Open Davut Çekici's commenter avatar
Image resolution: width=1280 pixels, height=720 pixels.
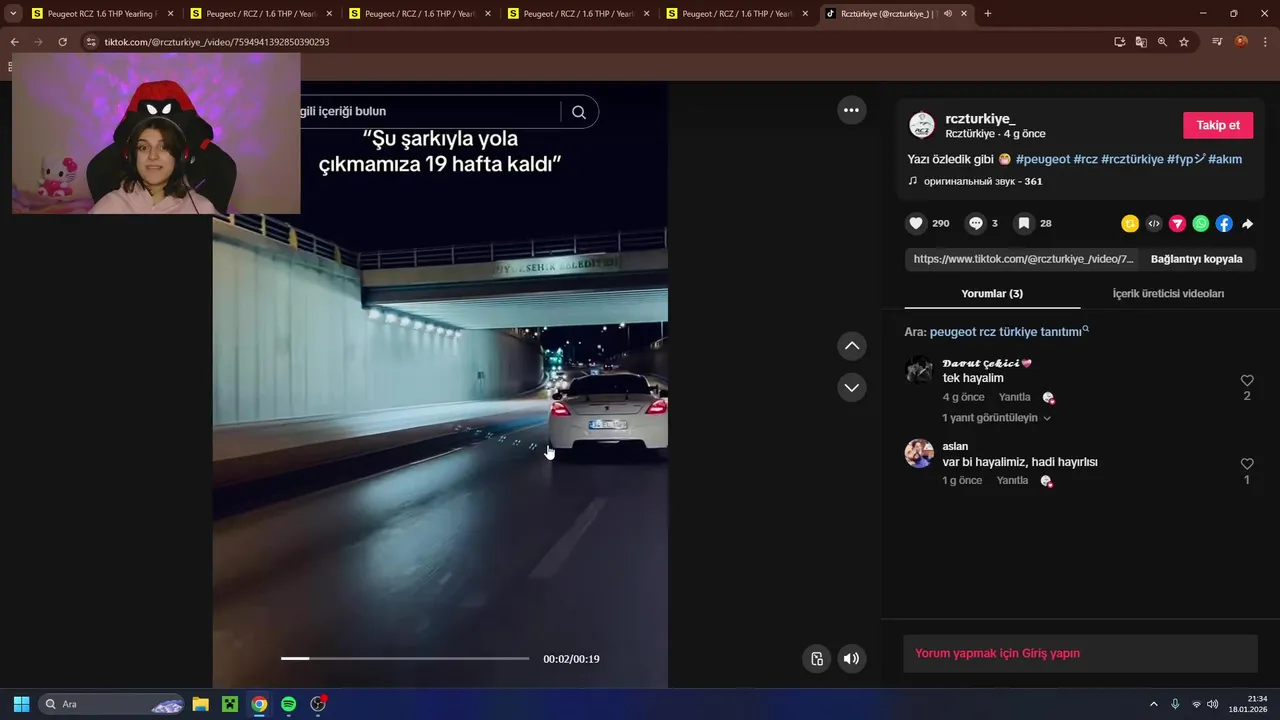[x=919, y=370]
